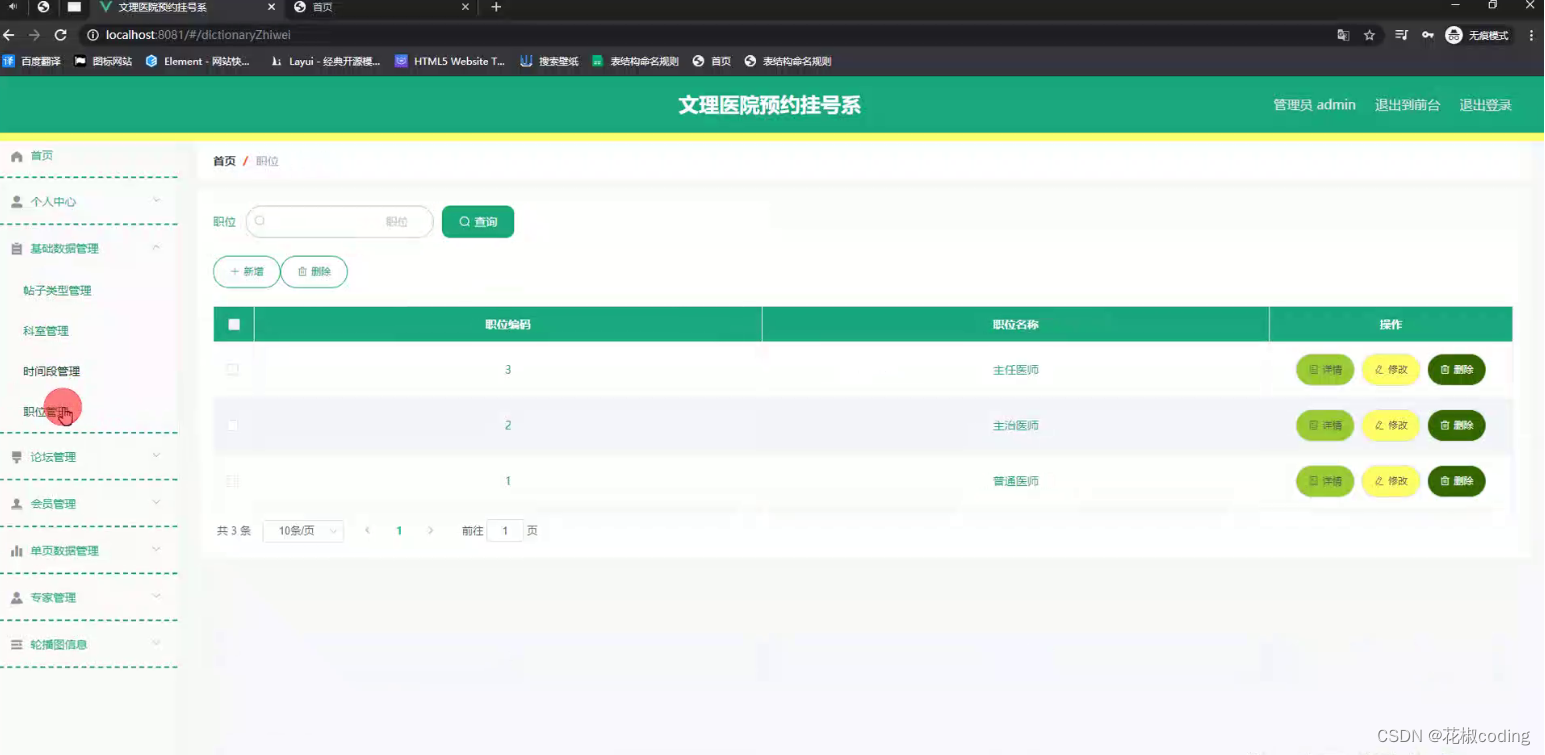The width and height of the screenshot is (1545, 755).
Task: Click the 前往 page number input
Action: pos(505,531)
